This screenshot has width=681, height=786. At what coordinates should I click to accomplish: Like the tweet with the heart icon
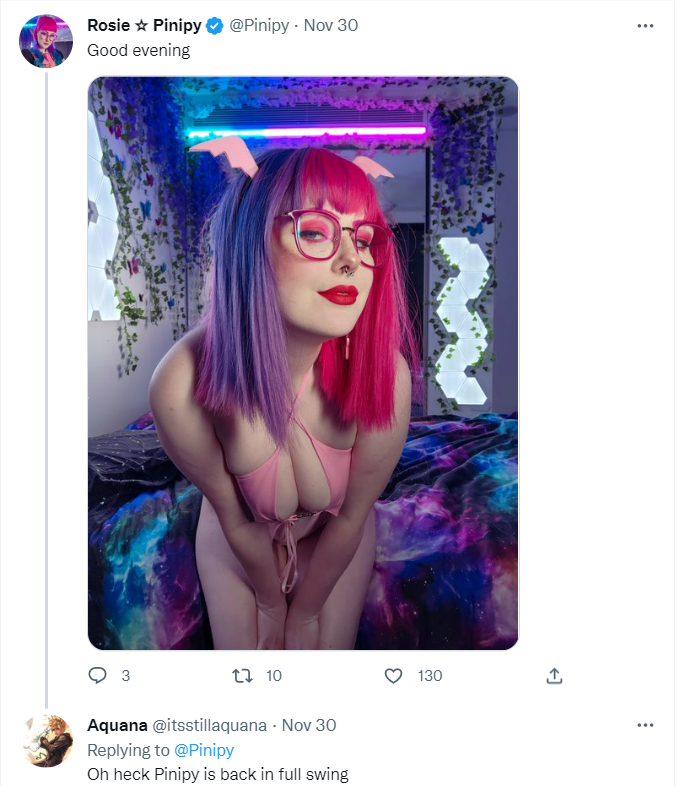pyautogui.click(x=393, y=676)
